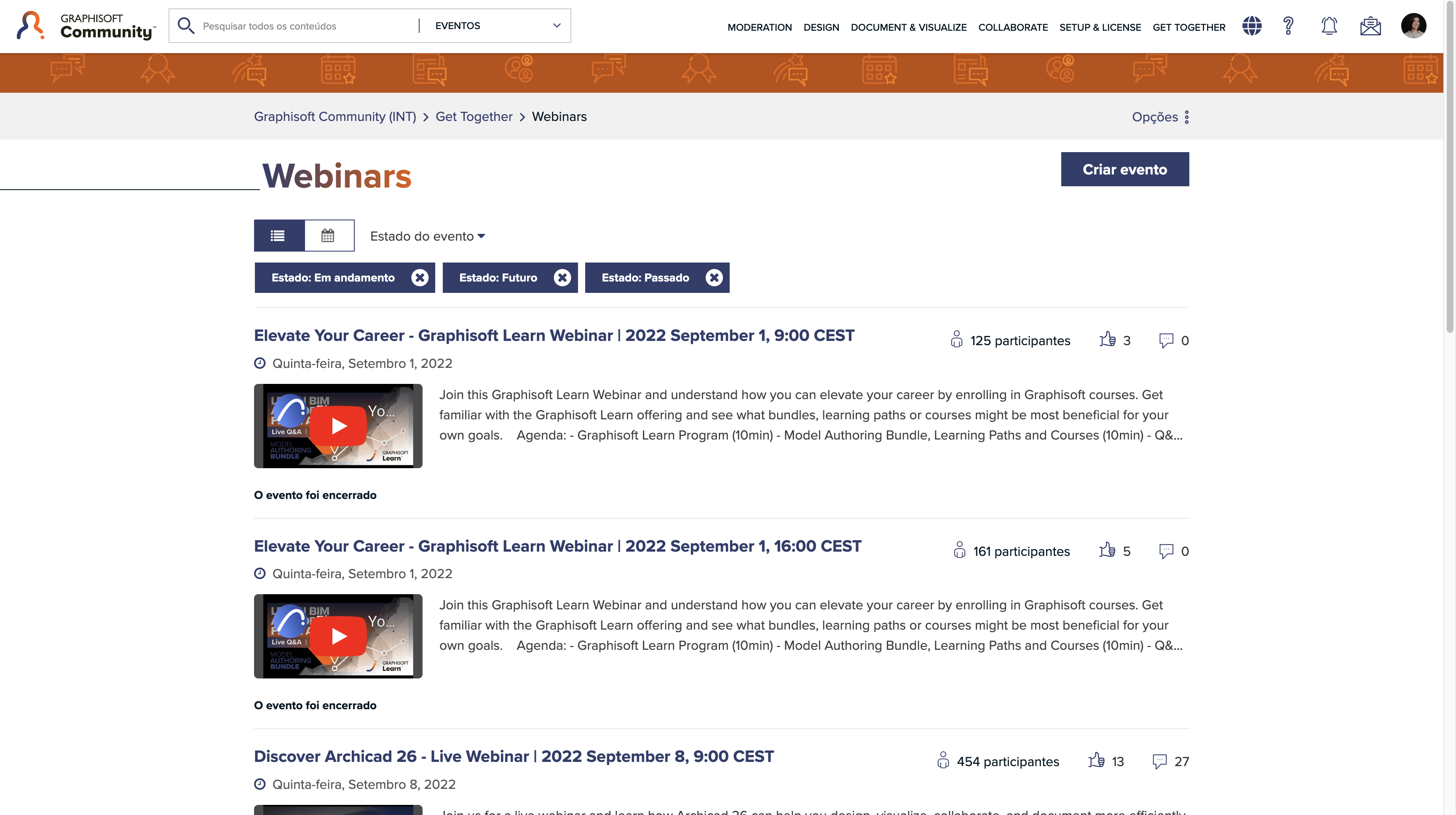Open comments via the speech bubble showing 27
1456x815 pixels.
1160,761
